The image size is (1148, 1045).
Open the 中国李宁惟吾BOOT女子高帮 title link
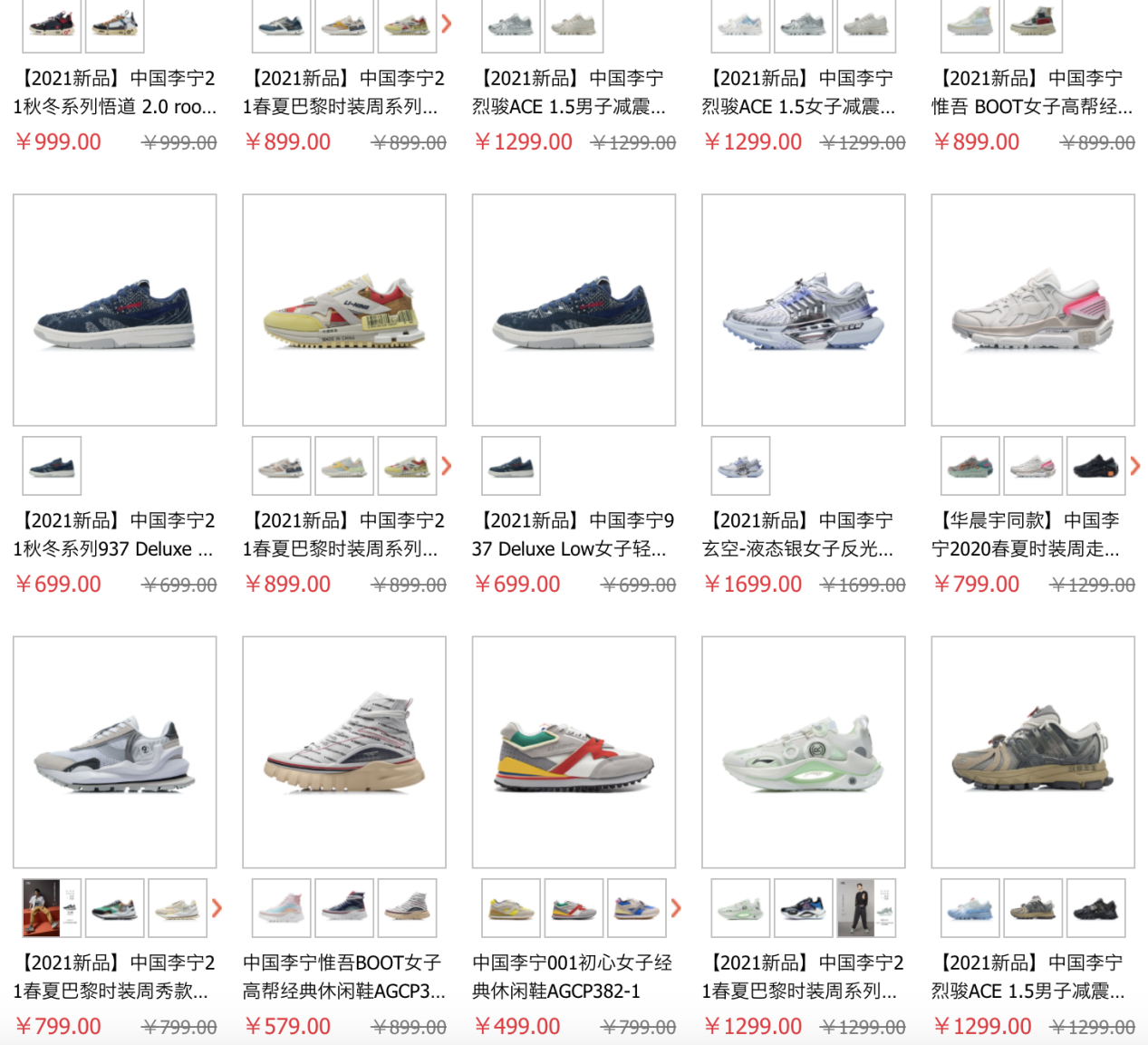point(344,977)
